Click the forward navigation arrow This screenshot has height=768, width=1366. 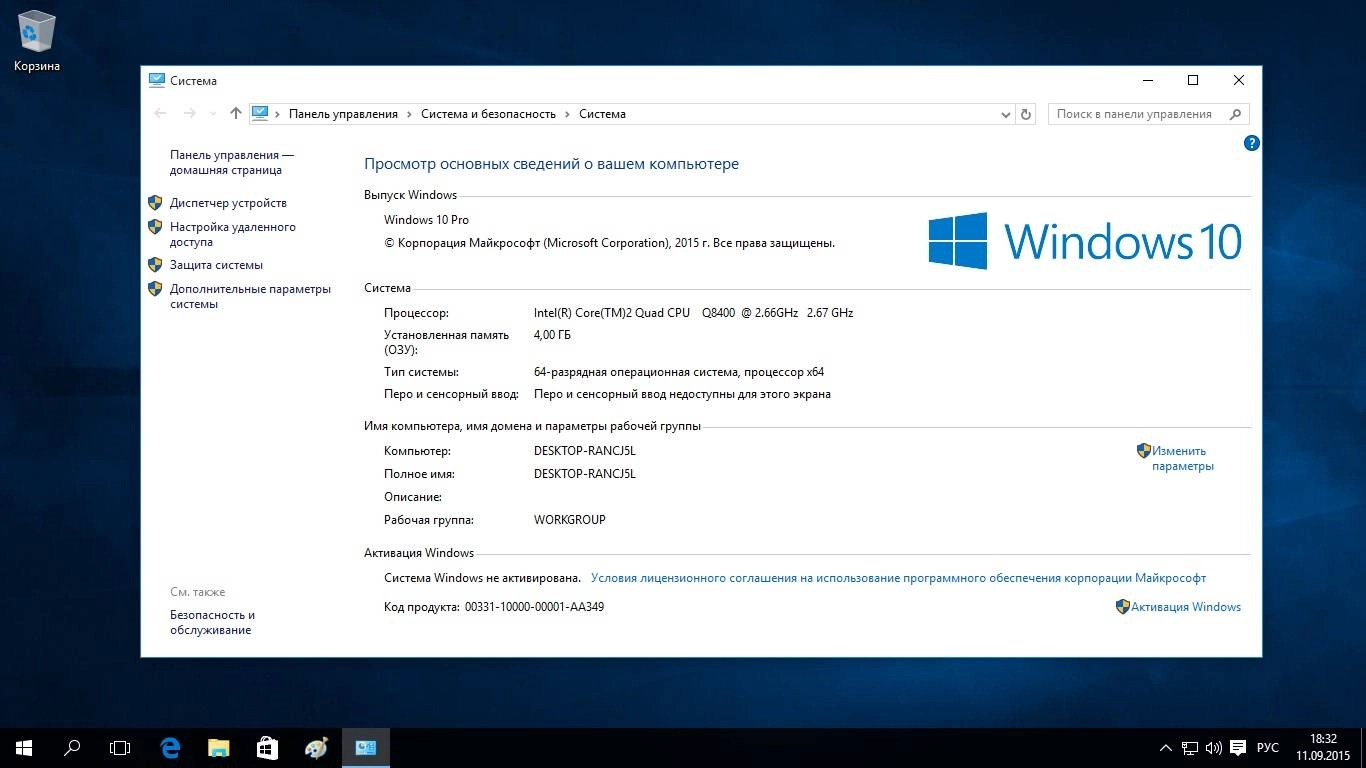(x=190, y=114)
